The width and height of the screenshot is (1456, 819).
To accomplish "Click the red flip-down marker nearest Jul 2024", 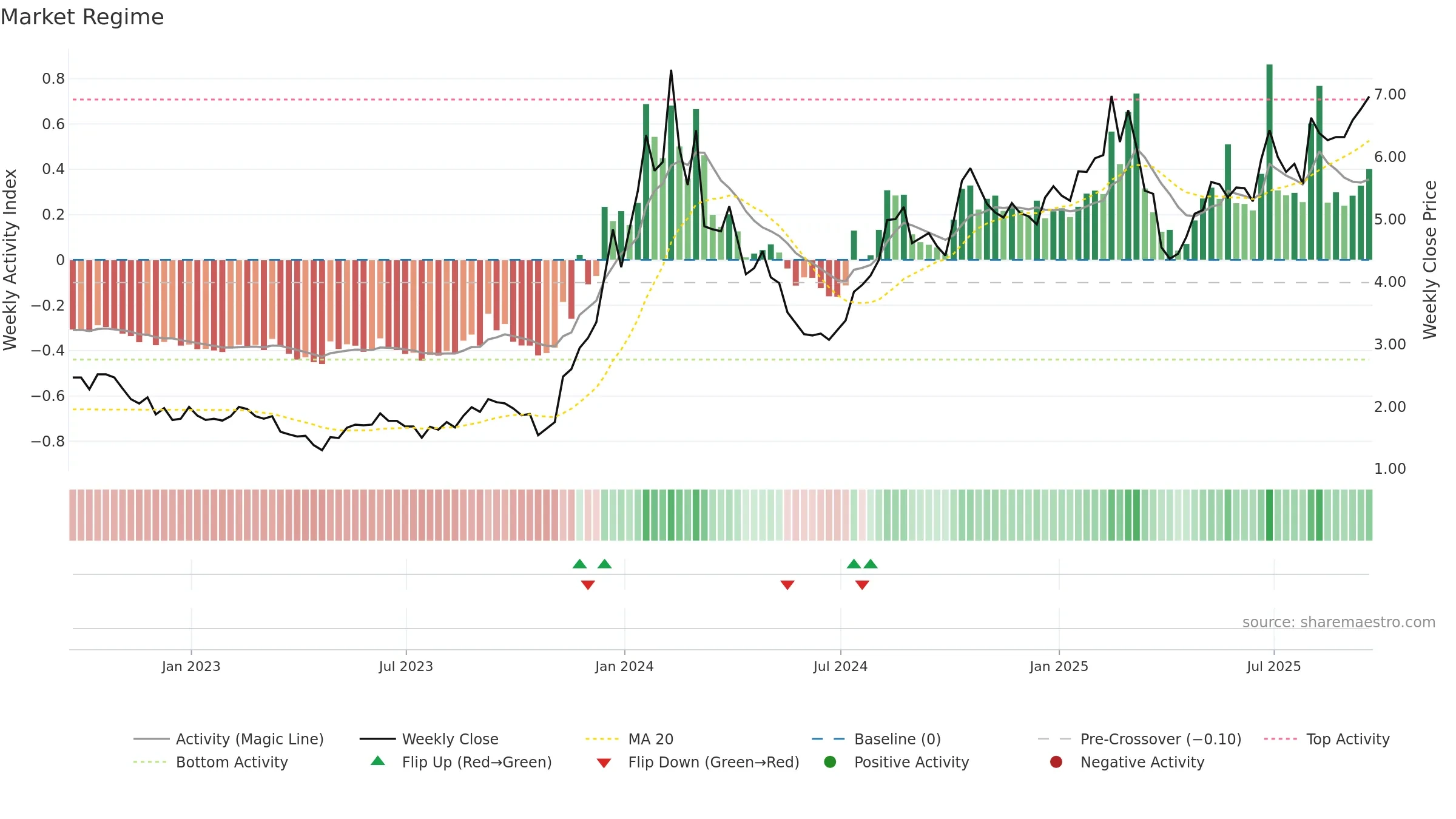I will click(x=862, y=585).
